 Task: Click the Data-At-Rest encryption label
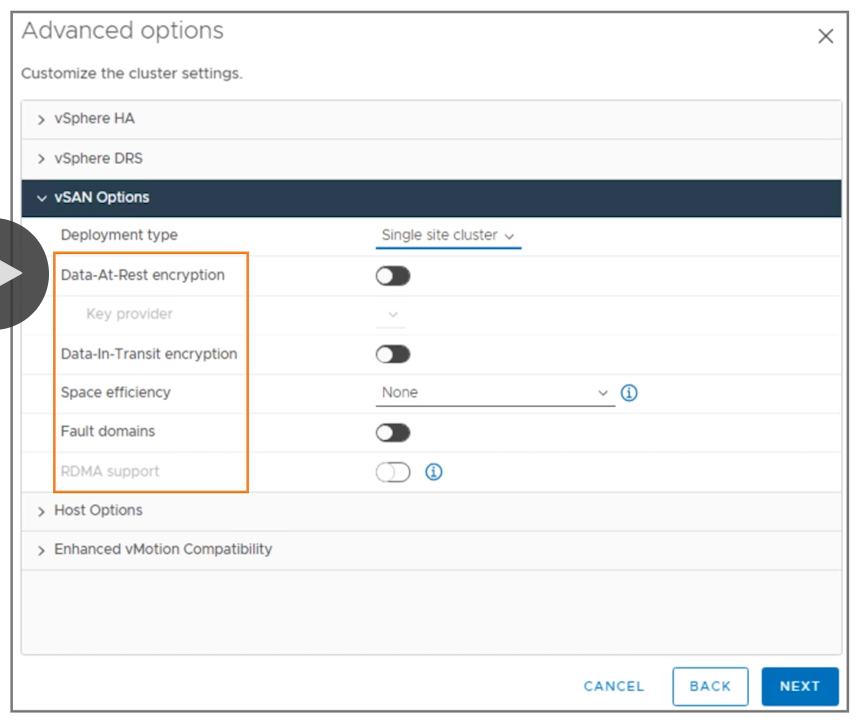(x=143, y=275)
